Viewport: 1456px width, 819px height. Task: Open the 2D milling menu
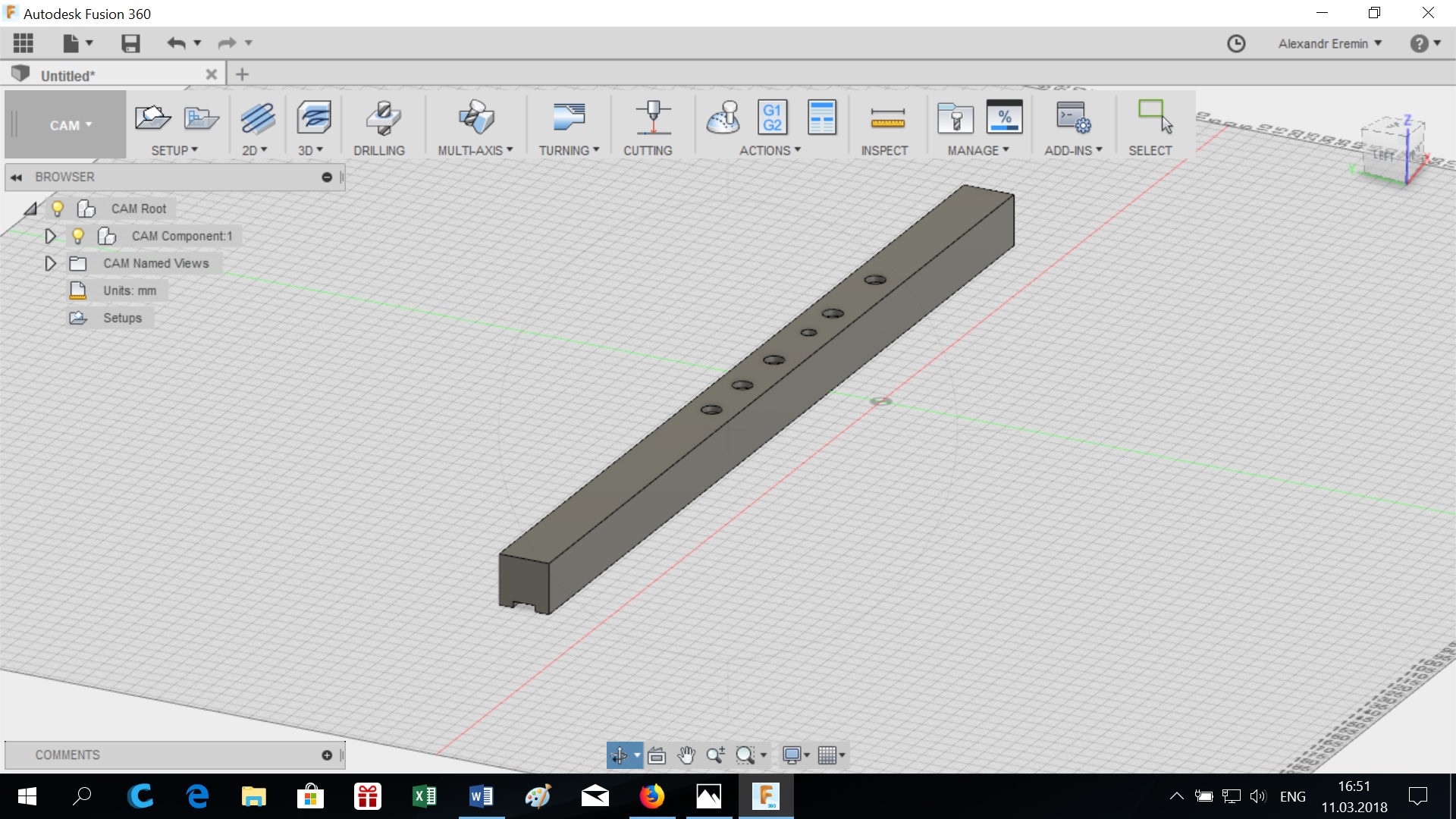coord(255,150)
